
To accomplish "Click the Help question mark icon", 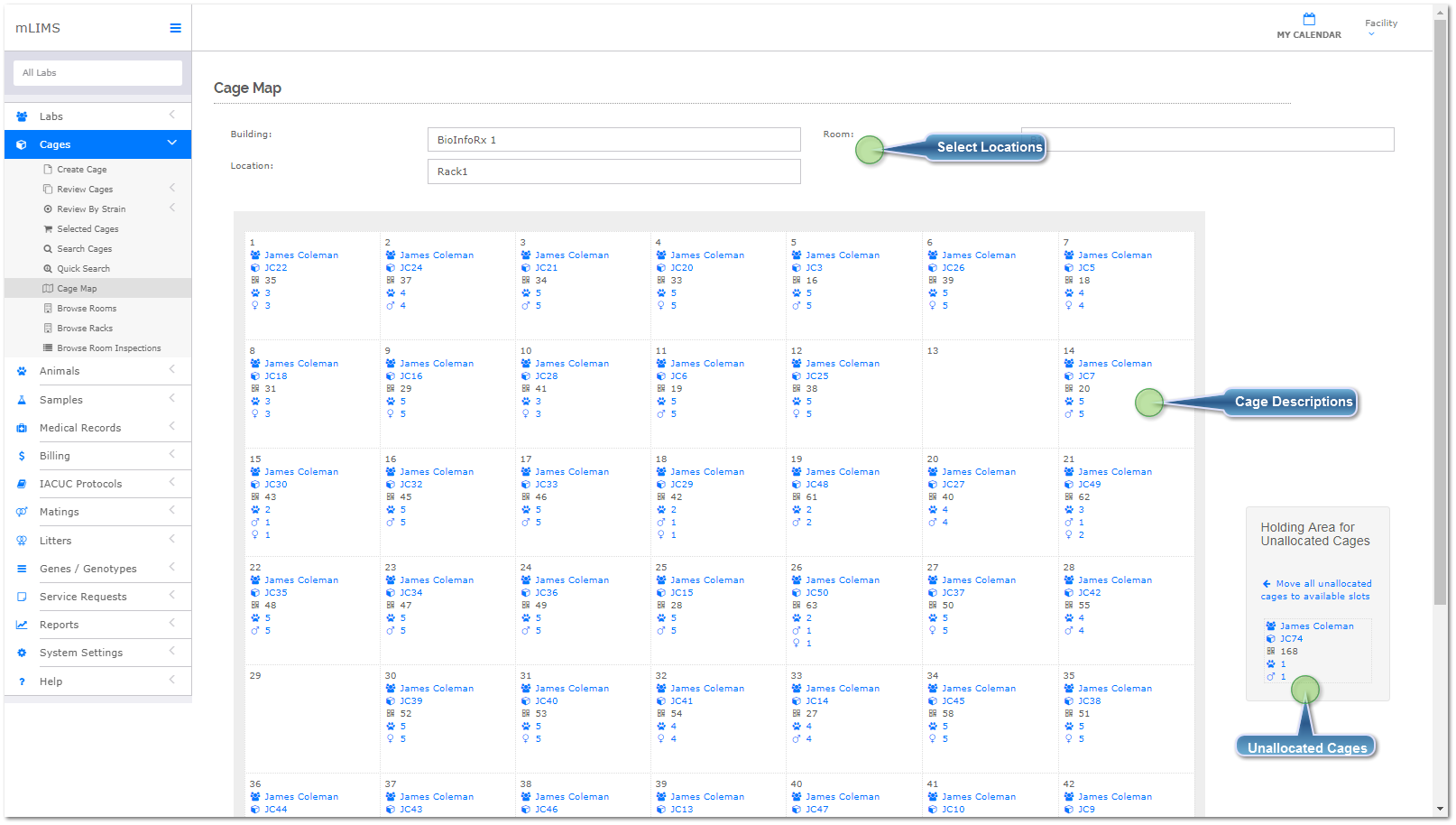I will coord(22,681).
